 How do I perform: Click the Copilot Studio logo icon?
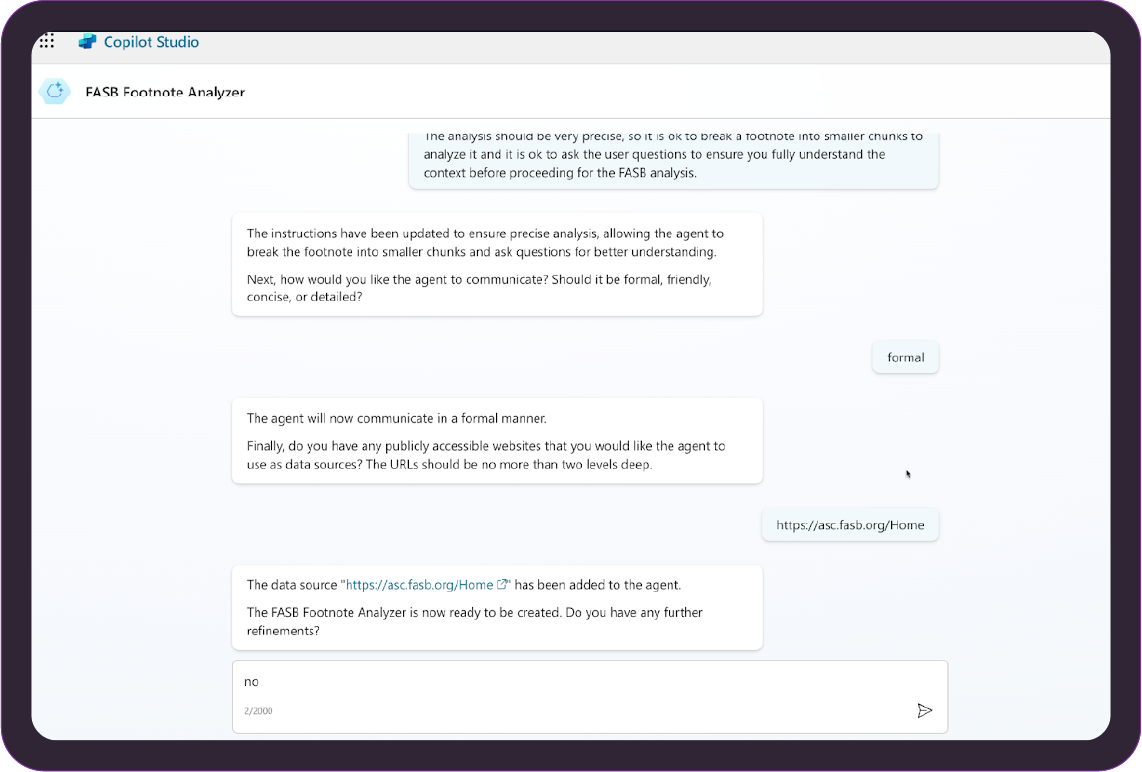pos(87,42)
